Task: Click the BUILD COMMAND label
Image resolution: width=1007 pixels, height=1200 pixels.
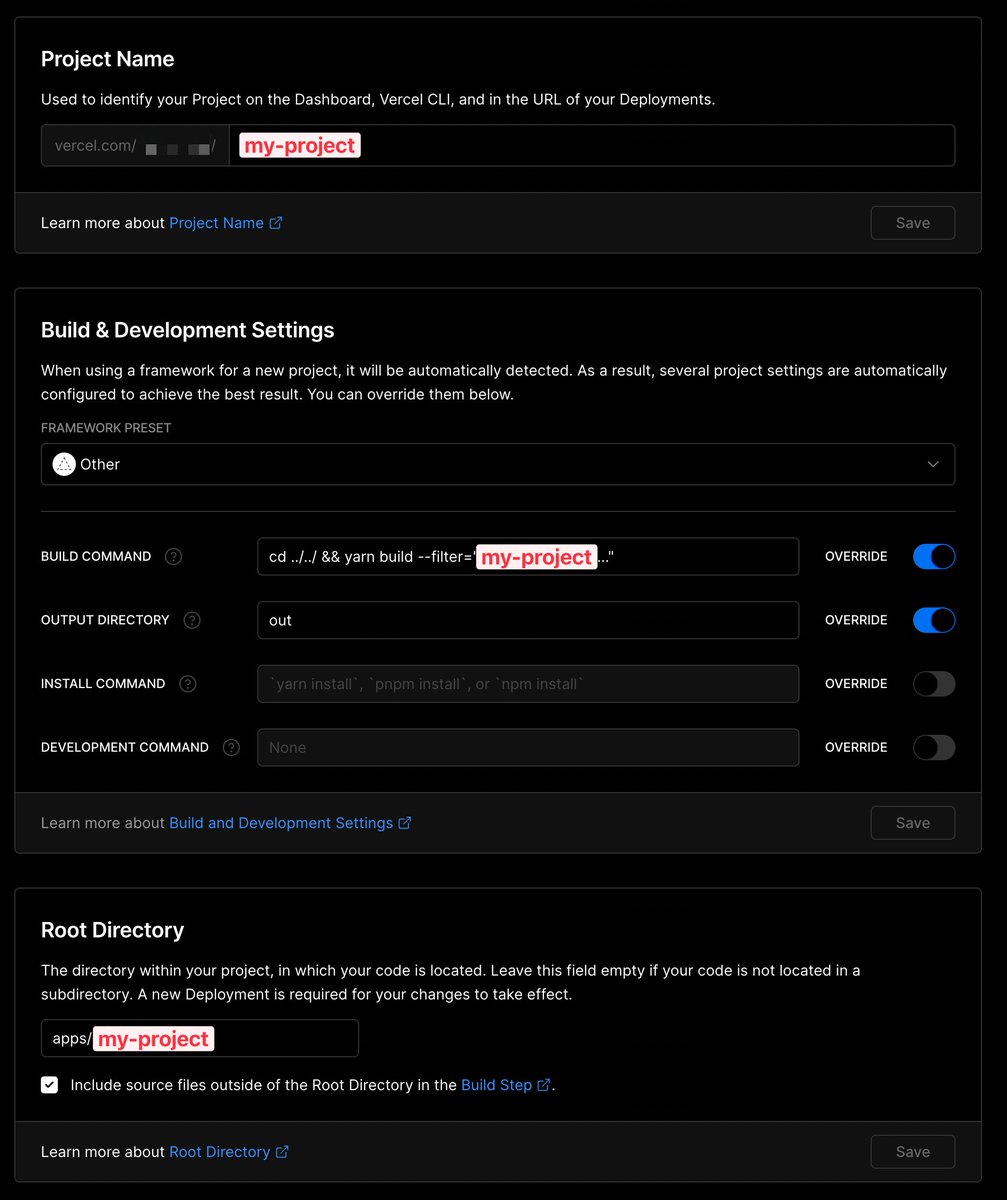Action: tap(96, 557)
